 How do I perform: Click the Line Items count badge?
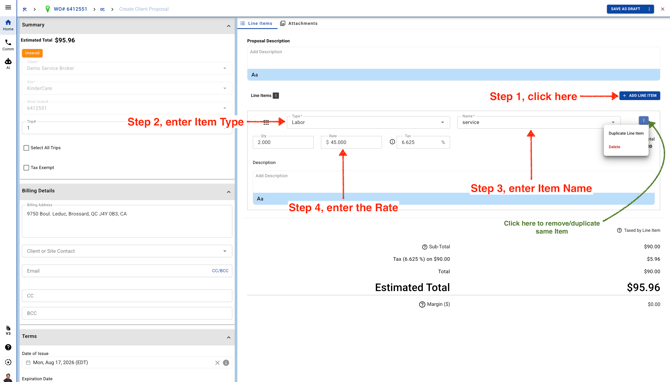click(276, 95)
